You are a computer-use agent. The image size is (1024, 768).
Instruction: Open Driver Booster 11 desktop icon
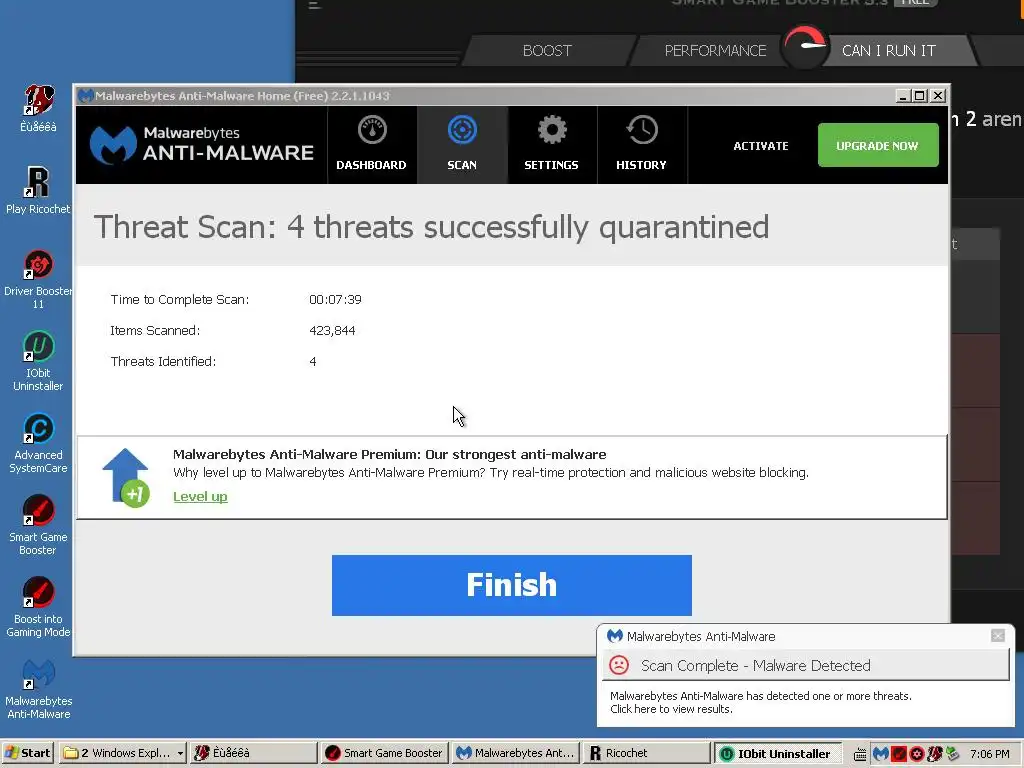38,280
